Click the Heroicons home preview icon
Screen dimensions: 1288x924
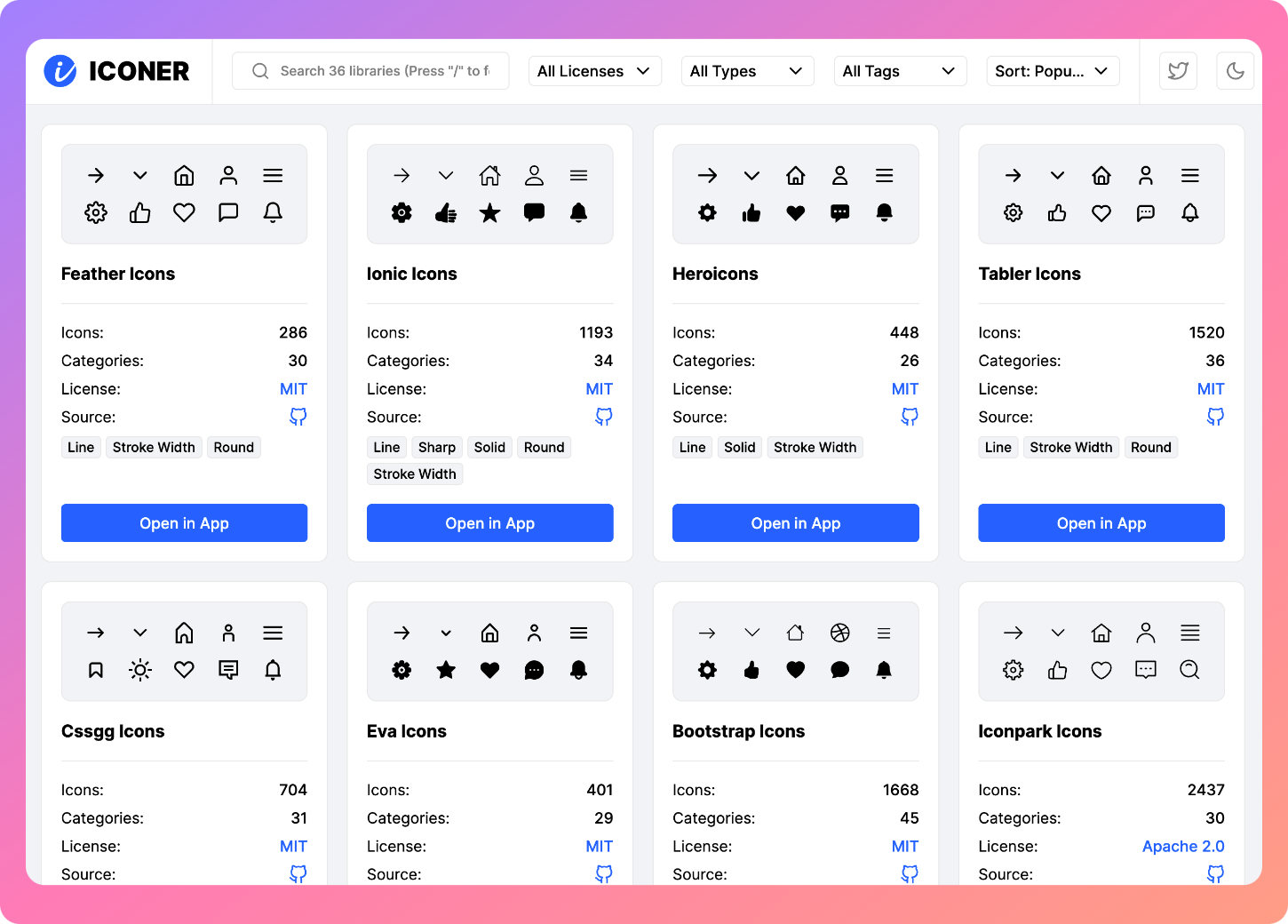(796, 176)
